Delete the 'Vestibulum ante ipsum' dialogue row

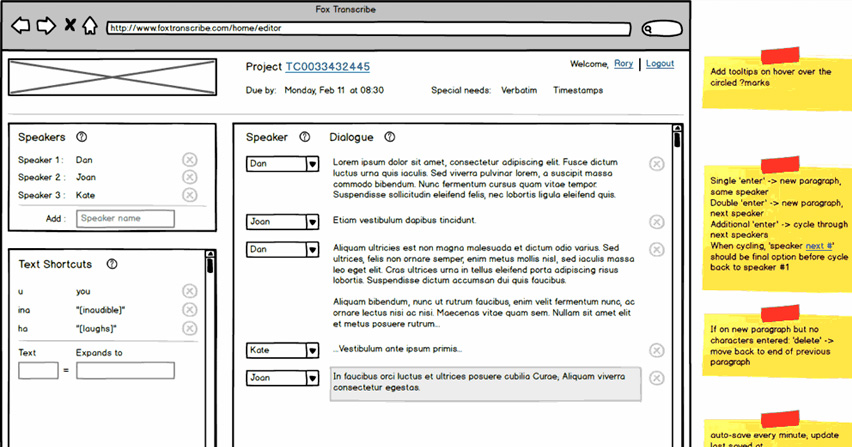(x=656, y=350)
